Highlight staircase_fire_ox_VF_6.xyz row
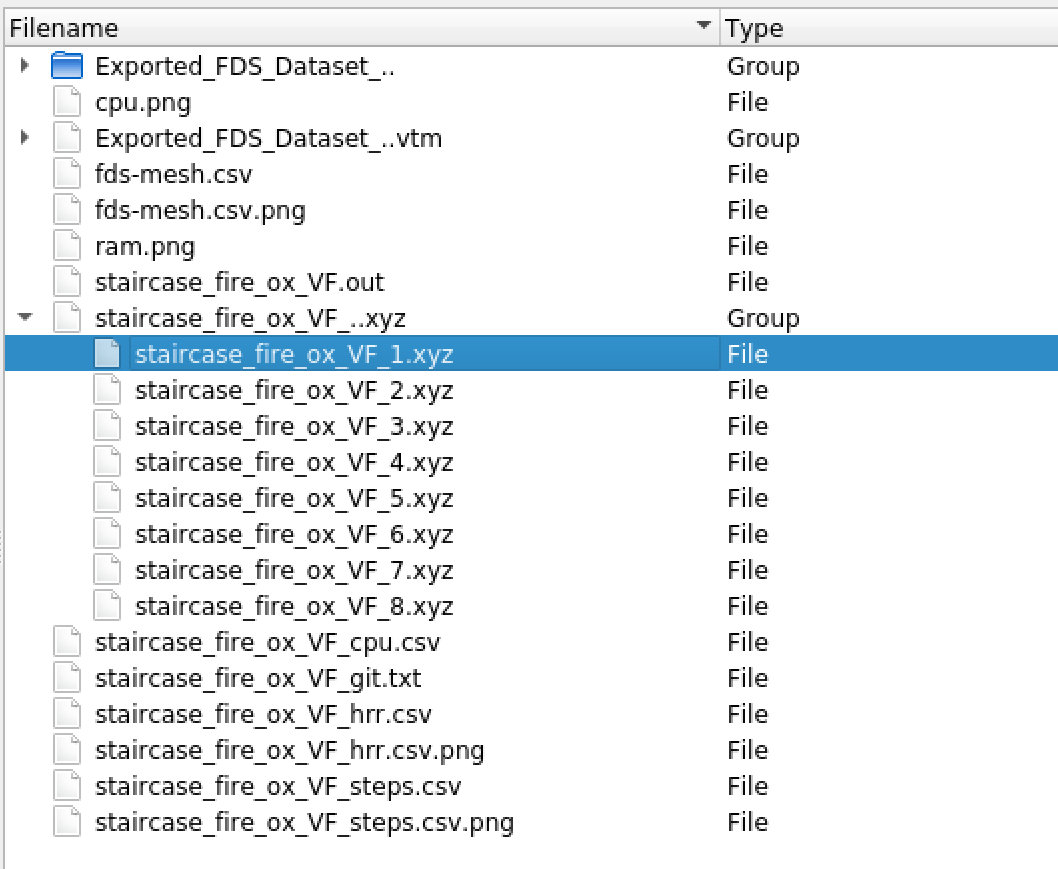This screenshot has width=1058, height=869. pyautogui.click(x=294, y=535)
